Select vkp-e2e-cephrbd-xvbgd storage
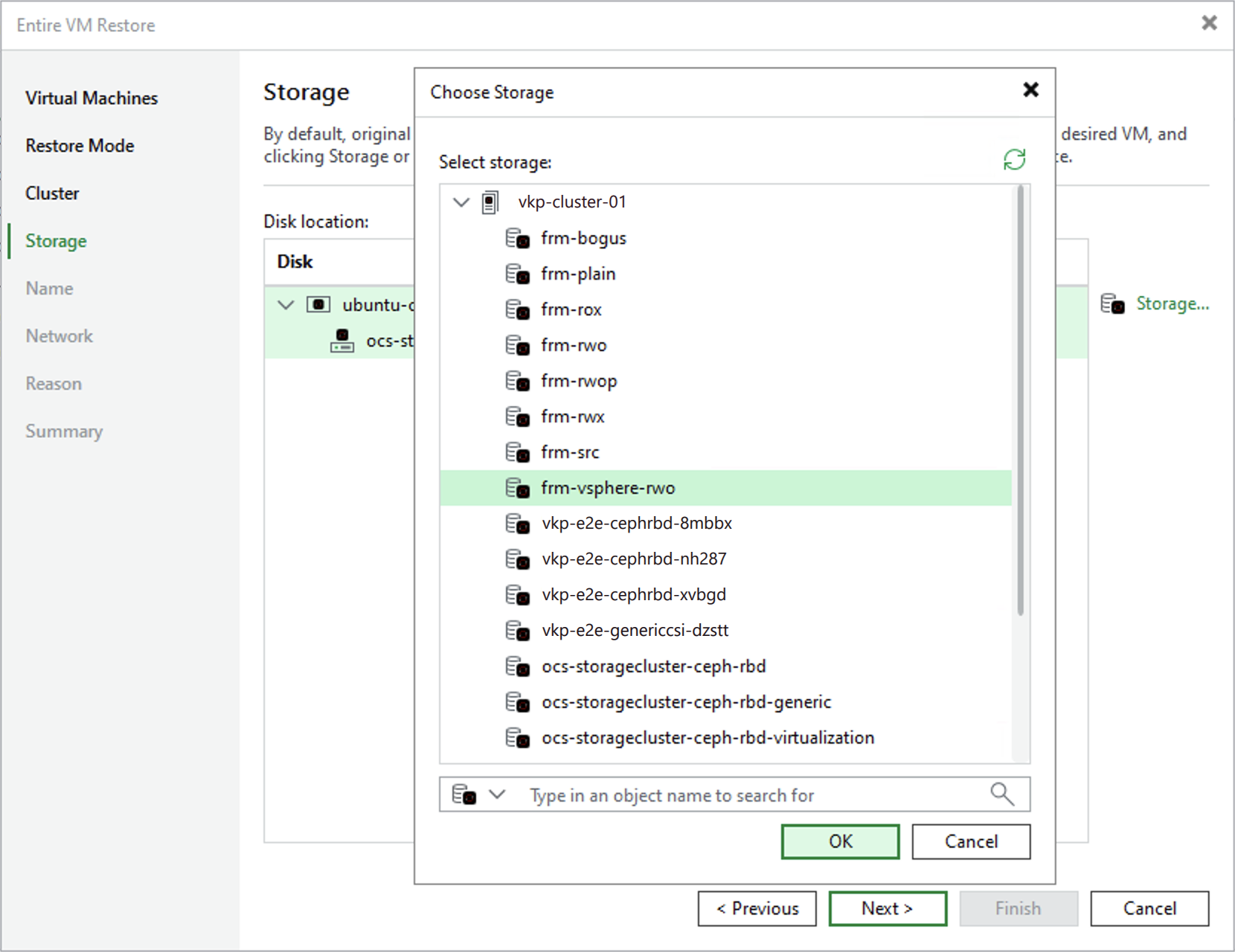This screenshot has height=952, width=1235. [634, 596]
